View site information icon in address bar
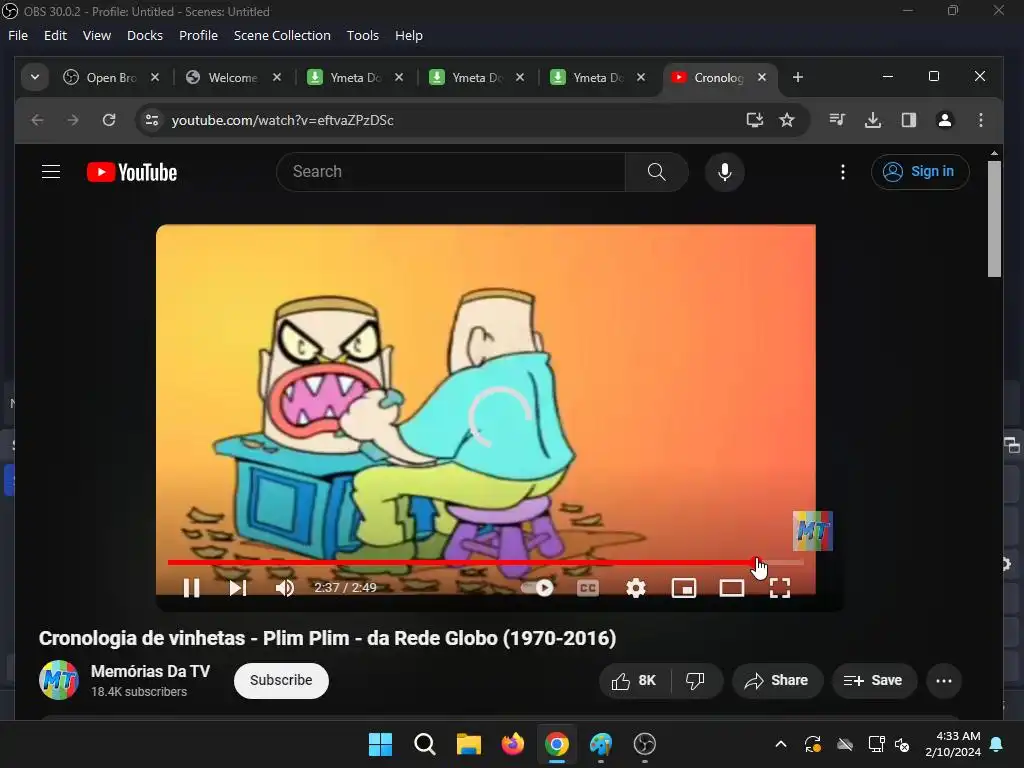This screenshot has height=768, width=1024. (152, 120)
